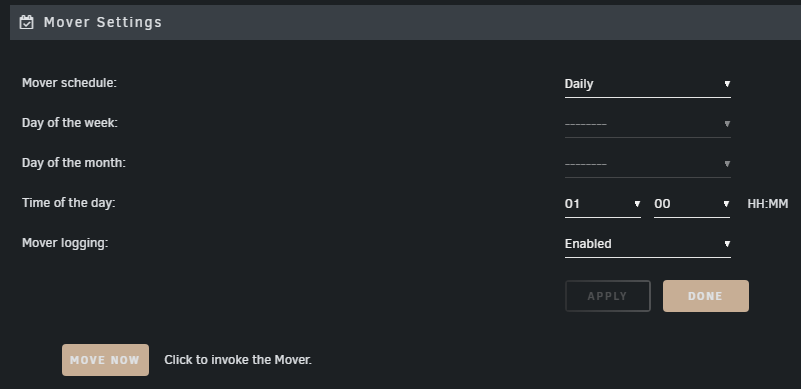801x389 pixels.
Task: Click the HH:MM format hint
Action: [x=767, y=204]
